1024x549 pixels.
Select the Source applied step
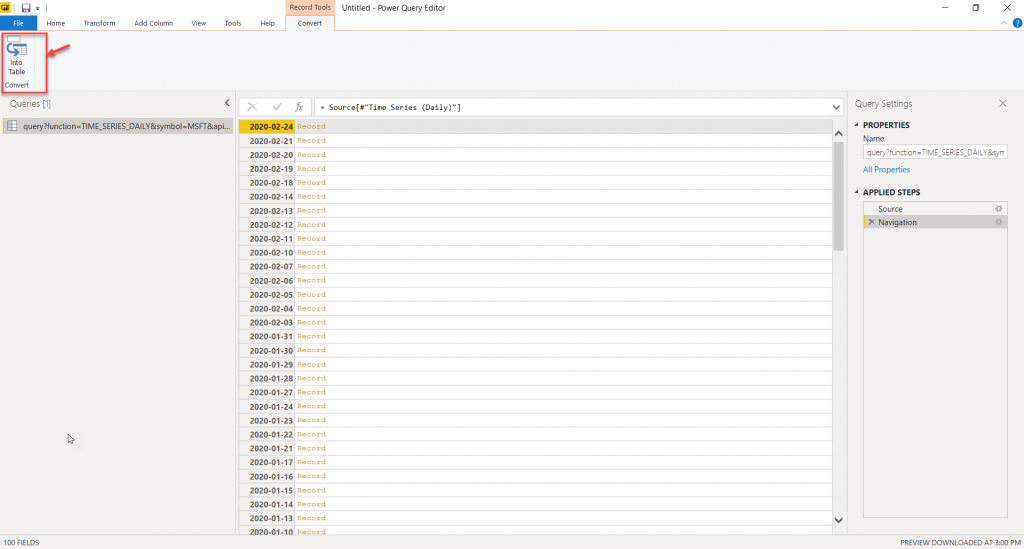(935, 209)
